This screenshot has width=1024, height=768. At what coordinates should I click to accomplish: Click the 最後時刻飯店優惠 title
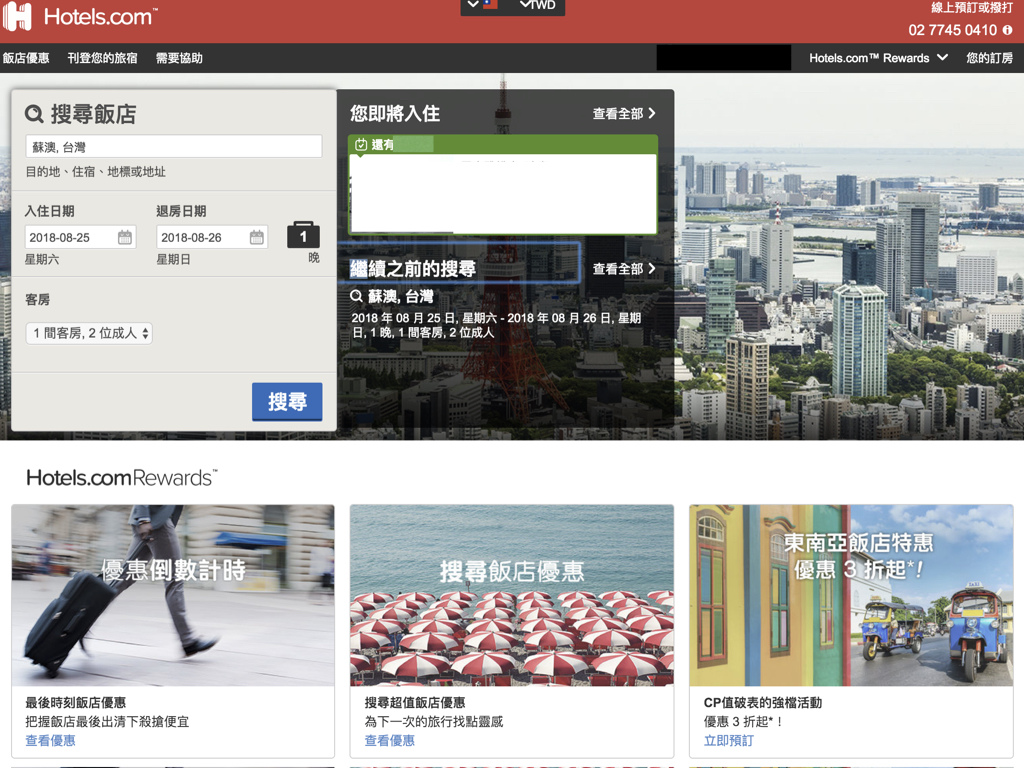pyautogui.click(x=75, y=703)
